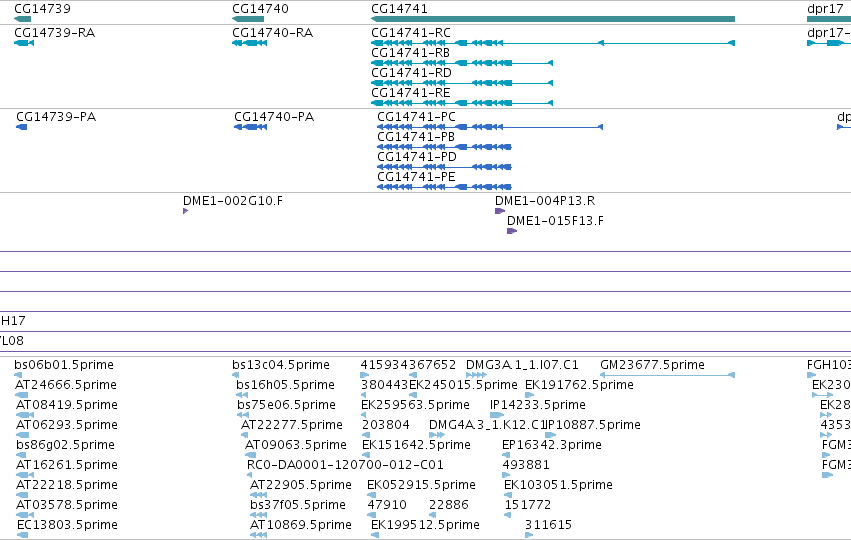This screenshot has height=540, width=851.
Task: Open EST AT10869.5prime
Action: click(x=301, y=525)
